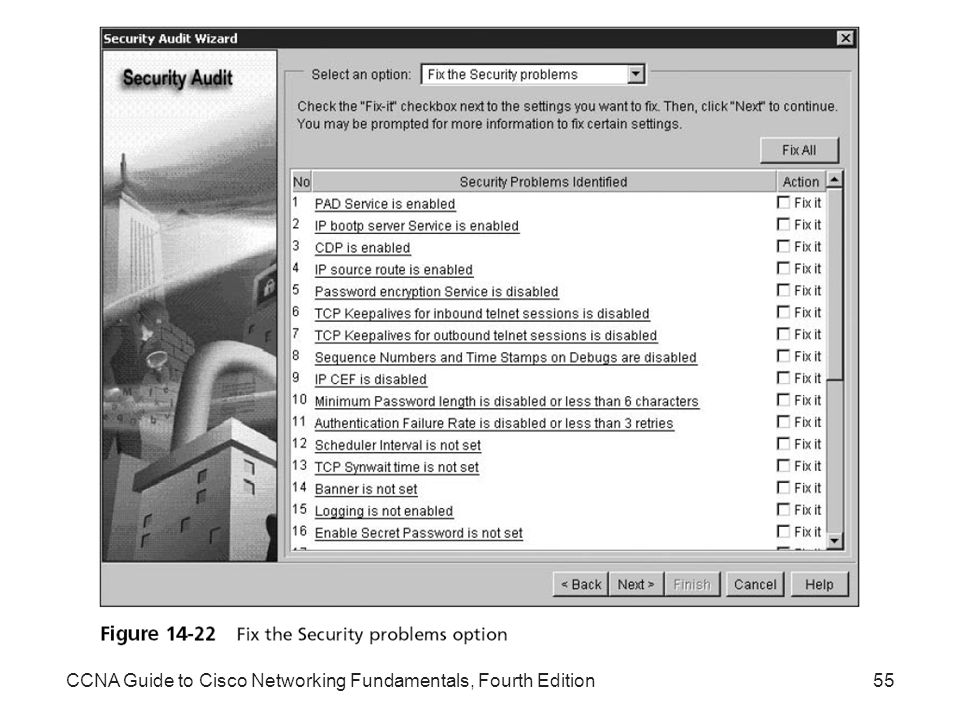The image size is (960, 720).
Task: Check Fix it for Minimum Password length
Action: coord(783,400)
